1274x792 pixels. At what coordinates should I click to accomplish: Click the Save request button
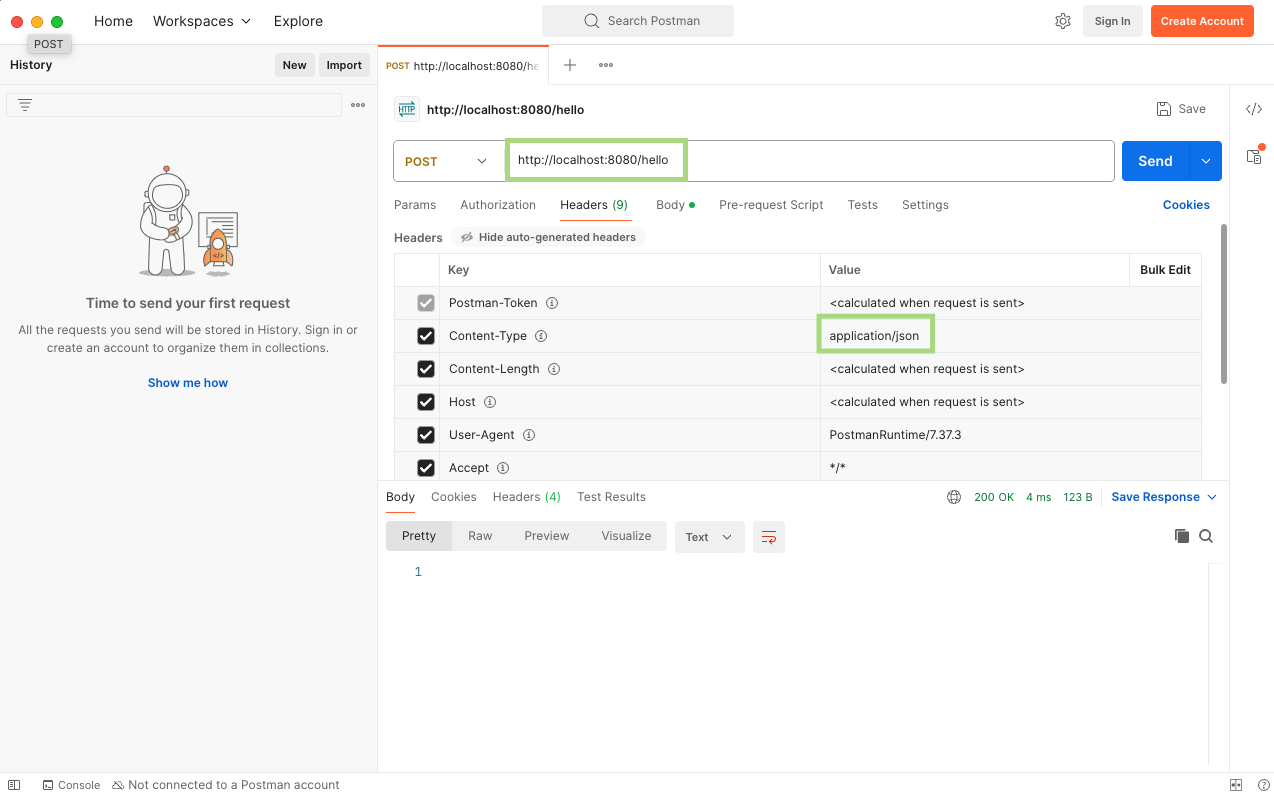[x=1181, y=109]
